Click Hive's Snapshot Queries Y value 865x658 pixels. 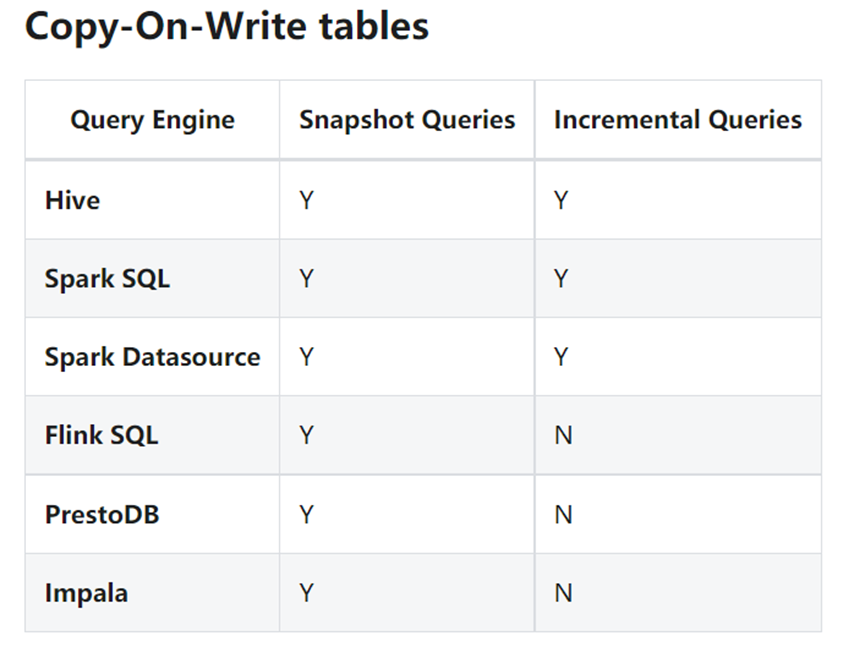[x=307, y=200]
